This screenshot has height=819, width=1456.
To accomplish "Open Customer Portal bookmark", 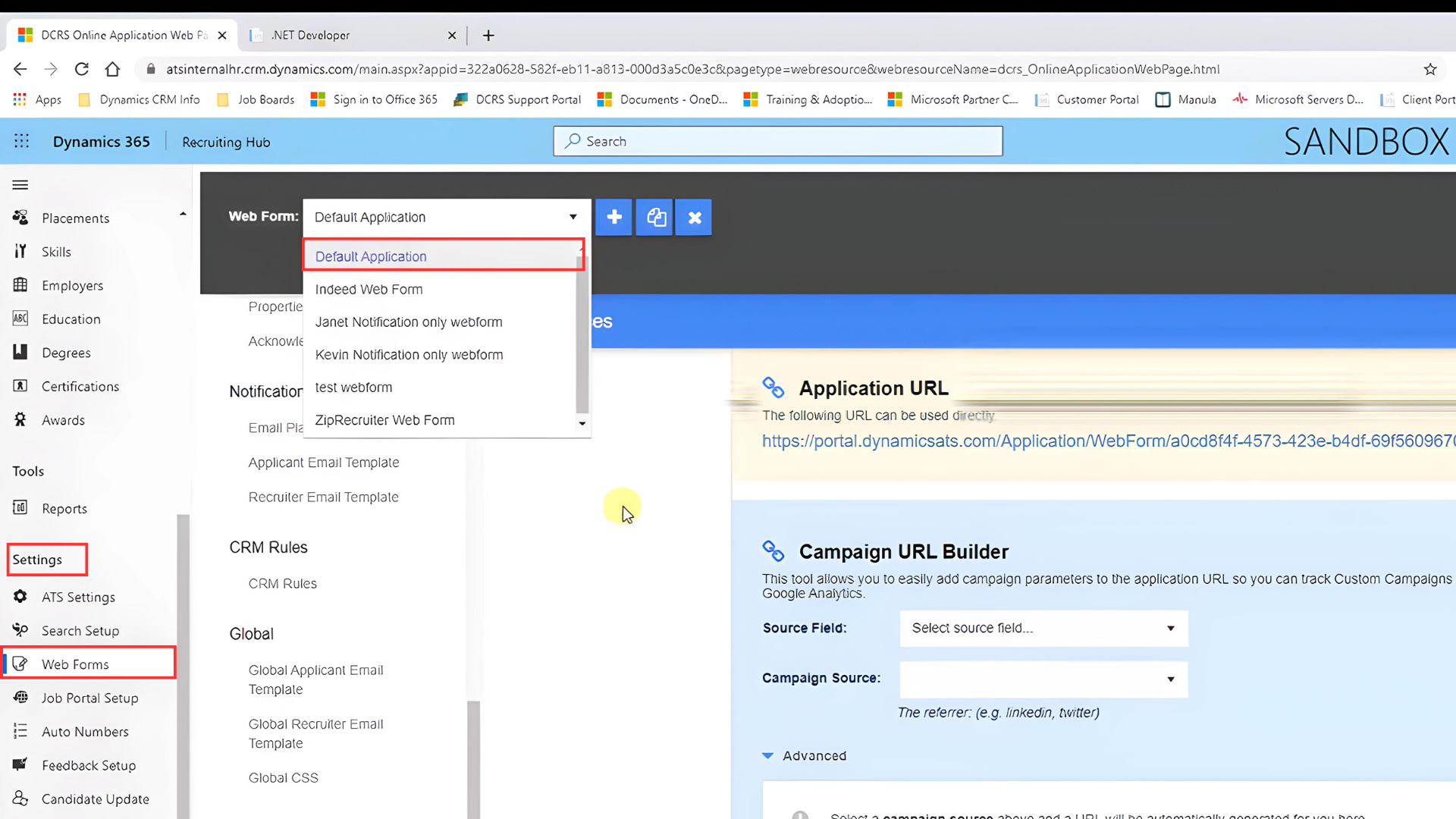I will tap(1087, 100).
